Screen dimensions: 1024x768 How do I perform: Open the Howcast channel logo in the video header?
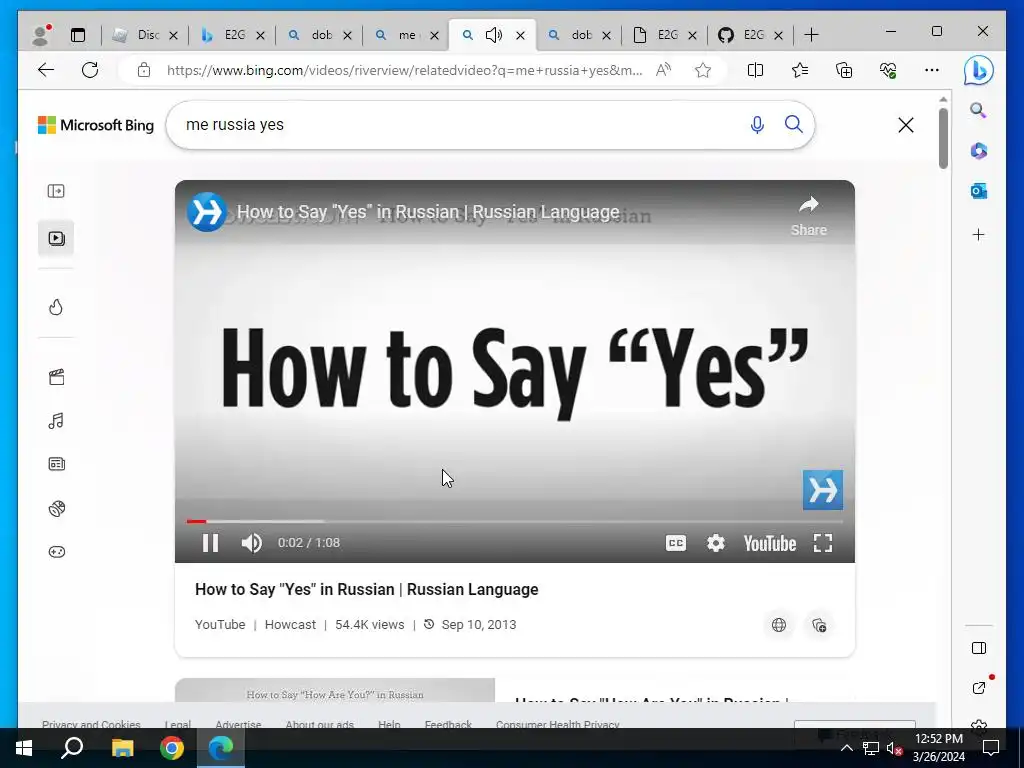click(x=206, y=212)
